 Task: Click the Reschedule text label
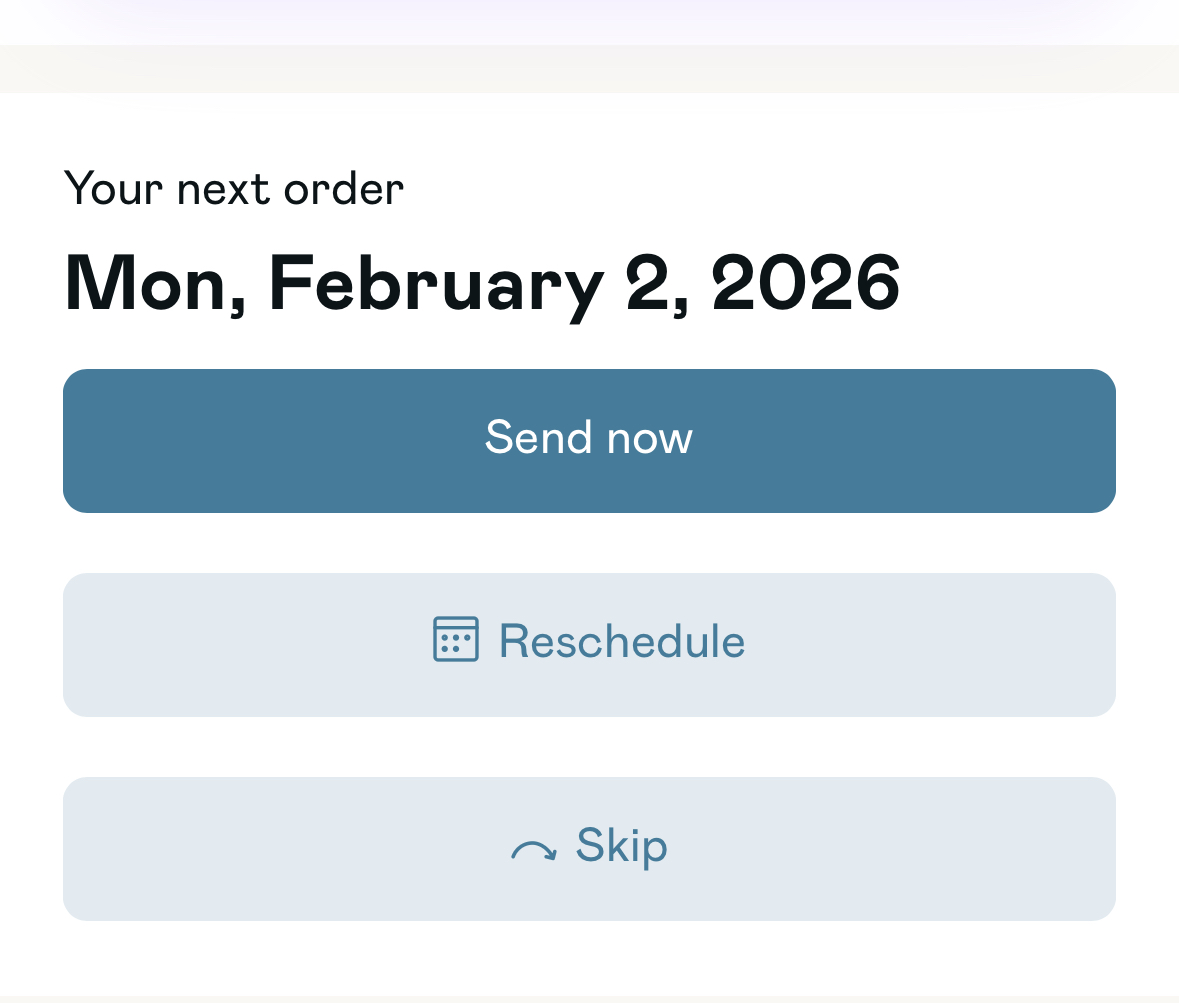click(x=621, y=641)
